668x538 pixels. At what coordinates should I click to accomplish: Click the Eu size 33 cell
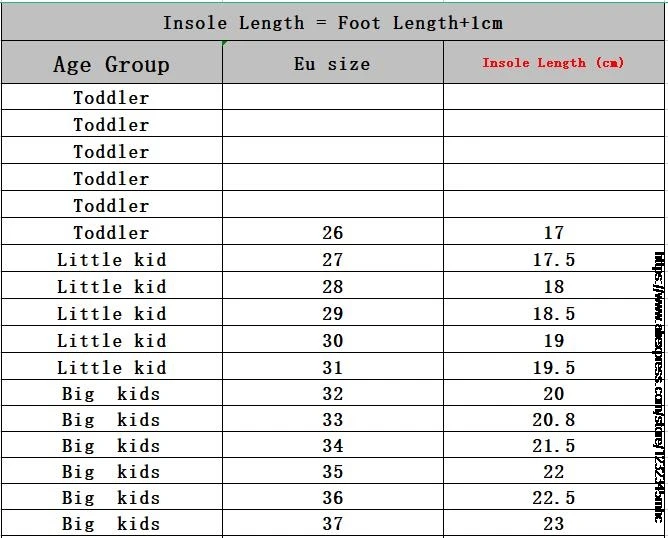pos(332,420)
